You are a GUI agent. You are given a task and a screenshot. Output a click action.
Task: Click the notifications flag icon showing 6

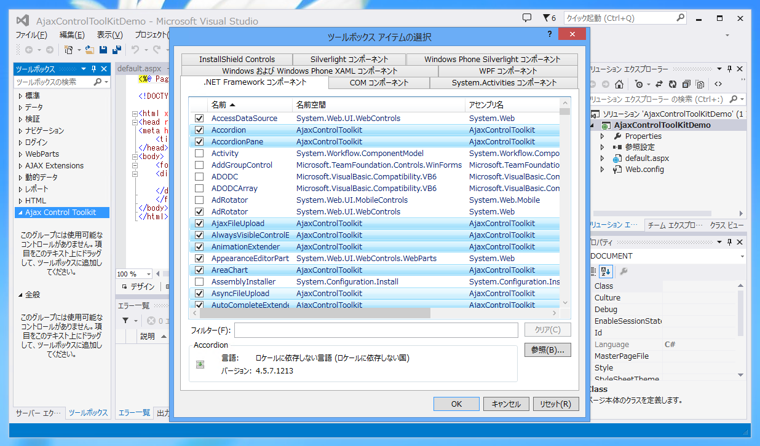pyautogui.click(x=549, y=18)
